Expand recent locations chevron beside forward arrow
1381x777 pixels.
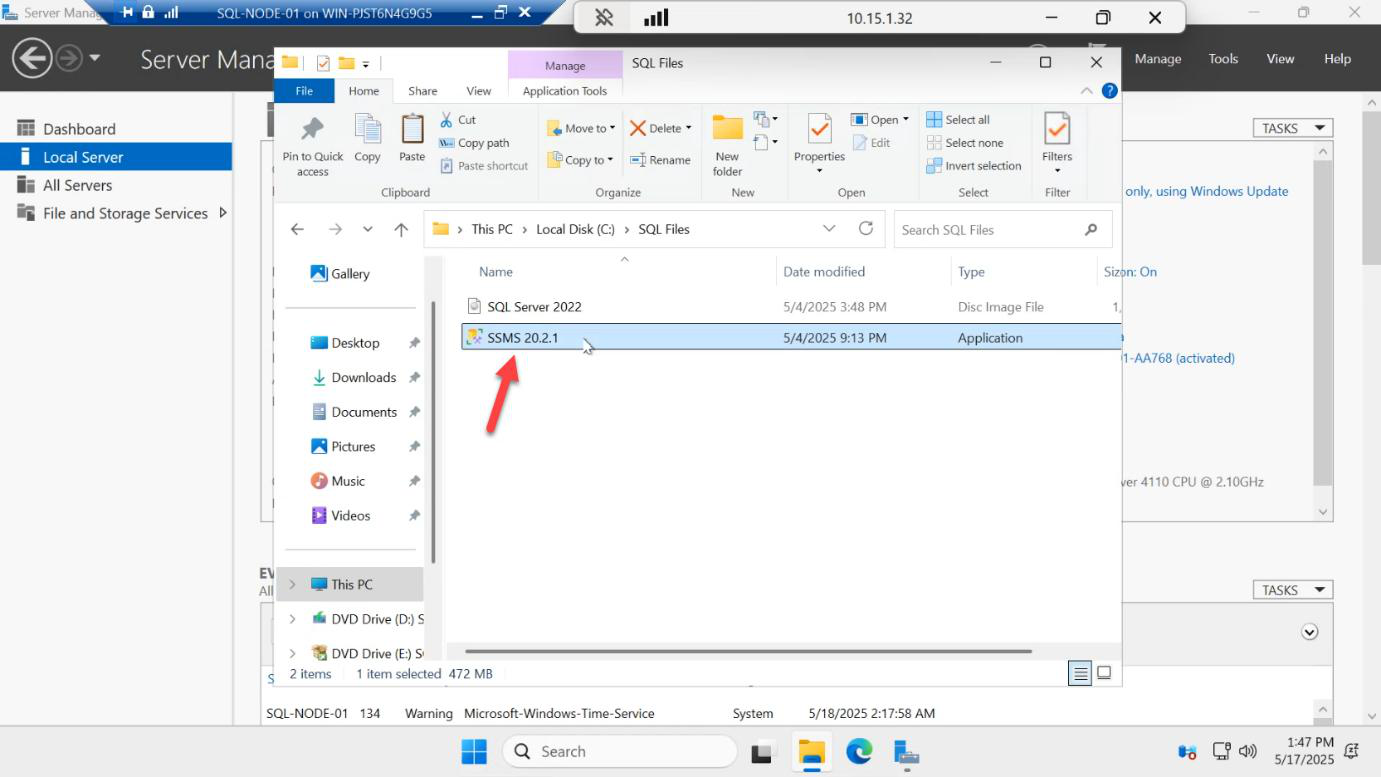368,229
